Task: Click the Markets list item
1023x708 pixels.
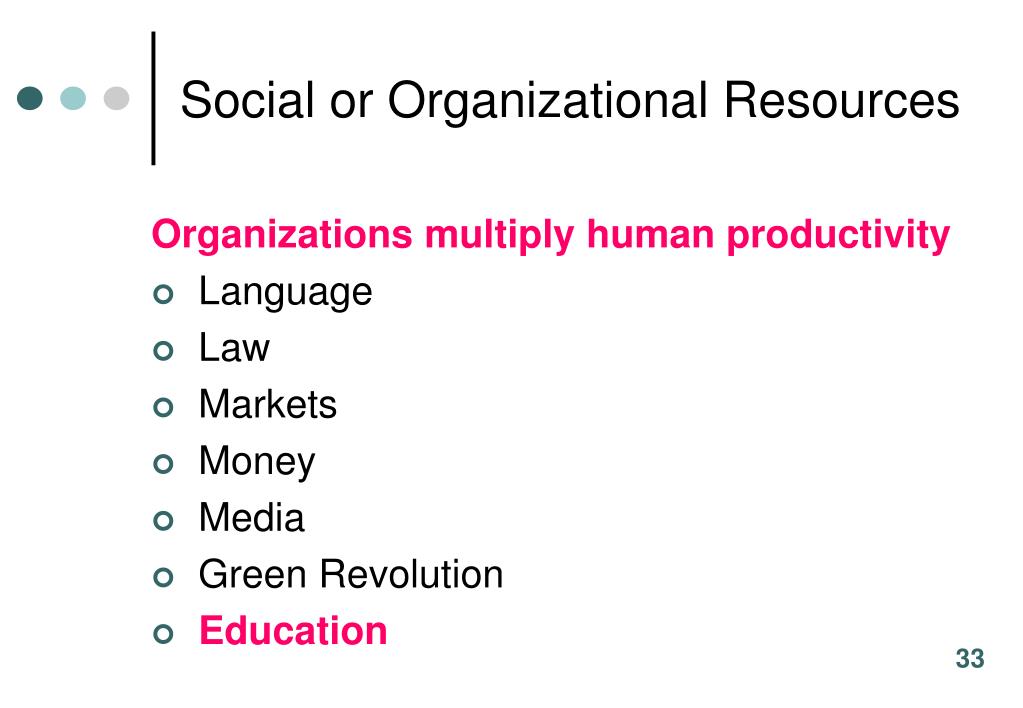Action: tap(268, 404)
